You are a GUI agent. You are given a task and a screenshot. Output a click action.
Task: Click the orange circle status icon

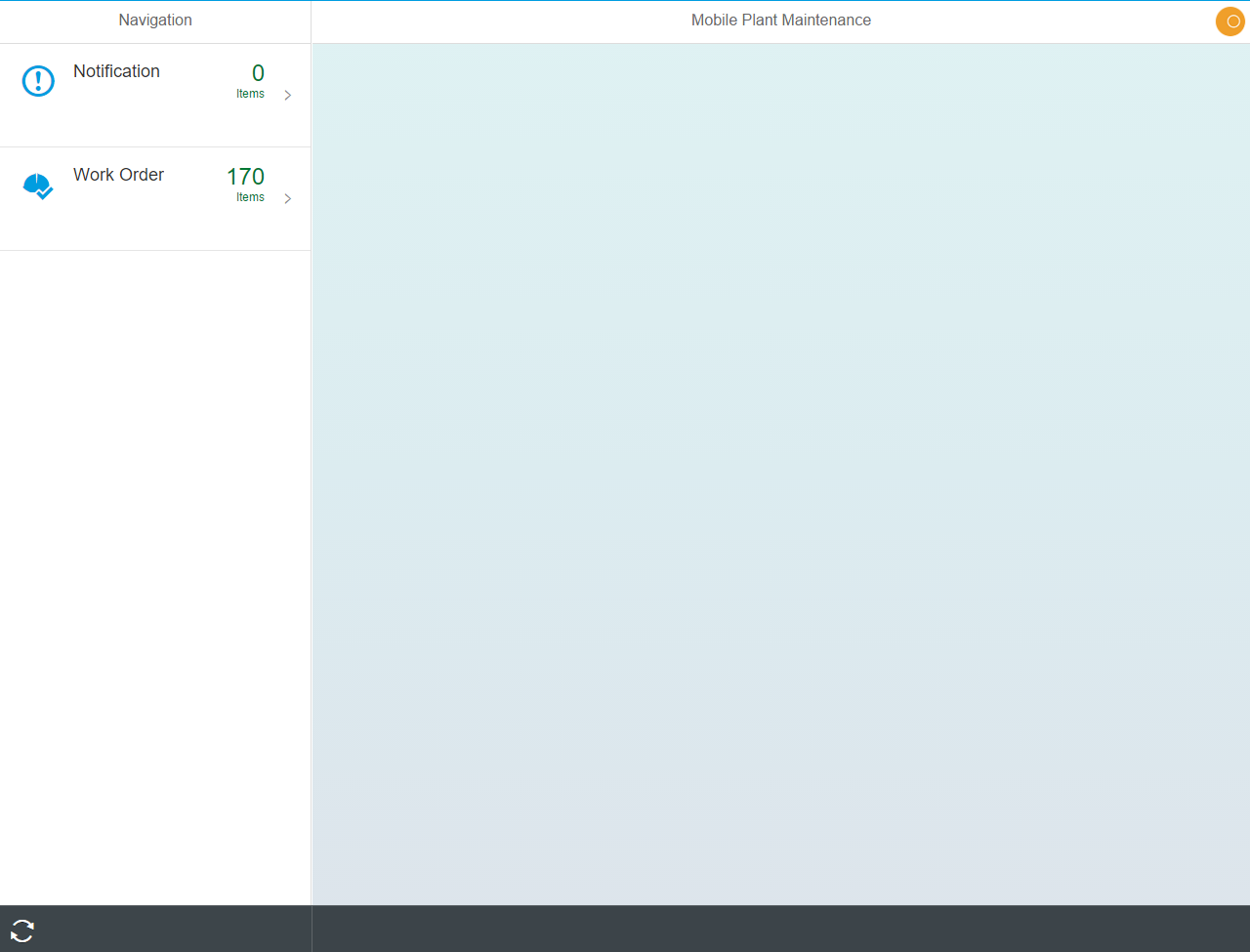[x=1229, y=21]
